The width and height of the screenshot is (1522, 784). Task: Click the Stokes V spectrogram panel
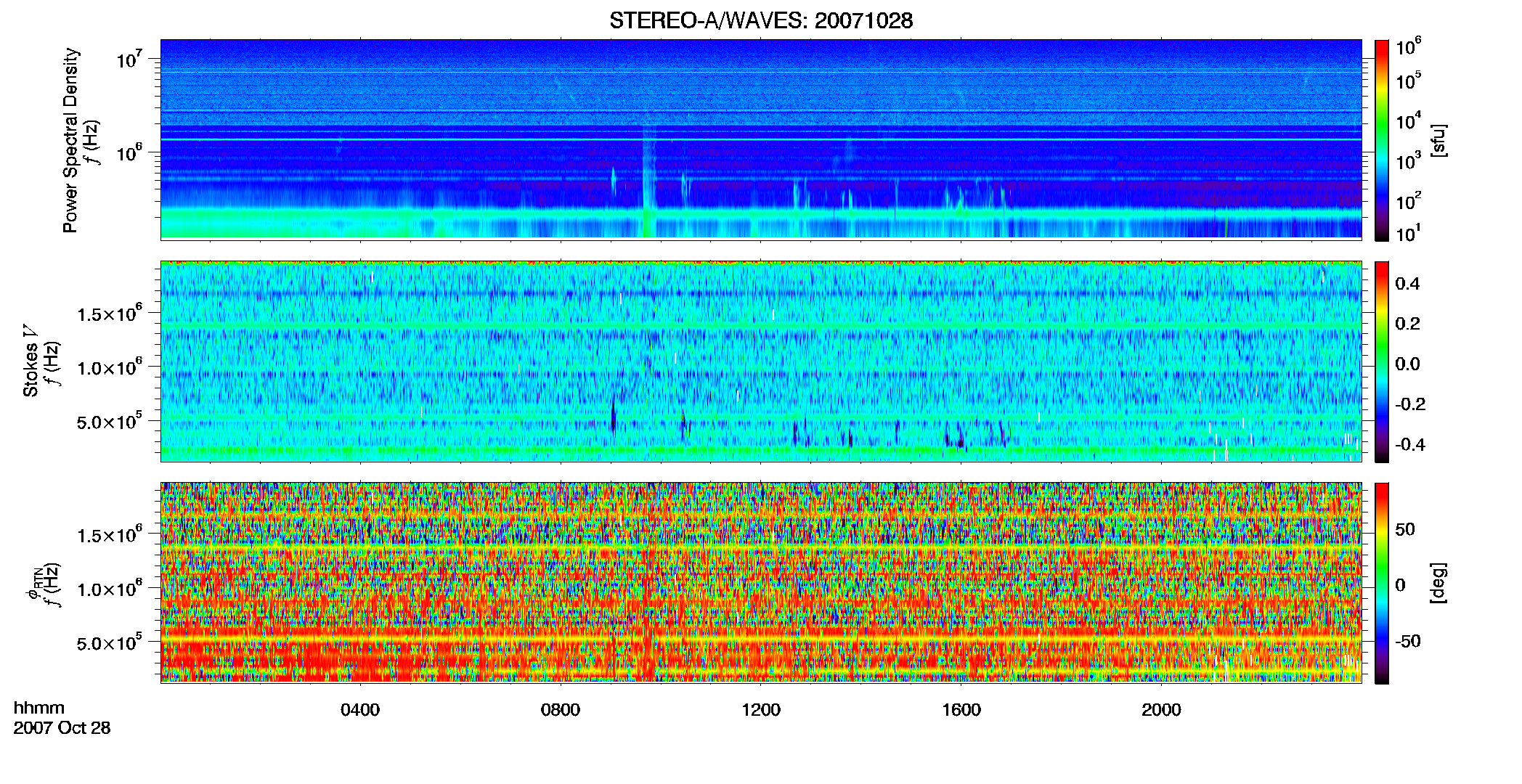click(x=761, y=362)
